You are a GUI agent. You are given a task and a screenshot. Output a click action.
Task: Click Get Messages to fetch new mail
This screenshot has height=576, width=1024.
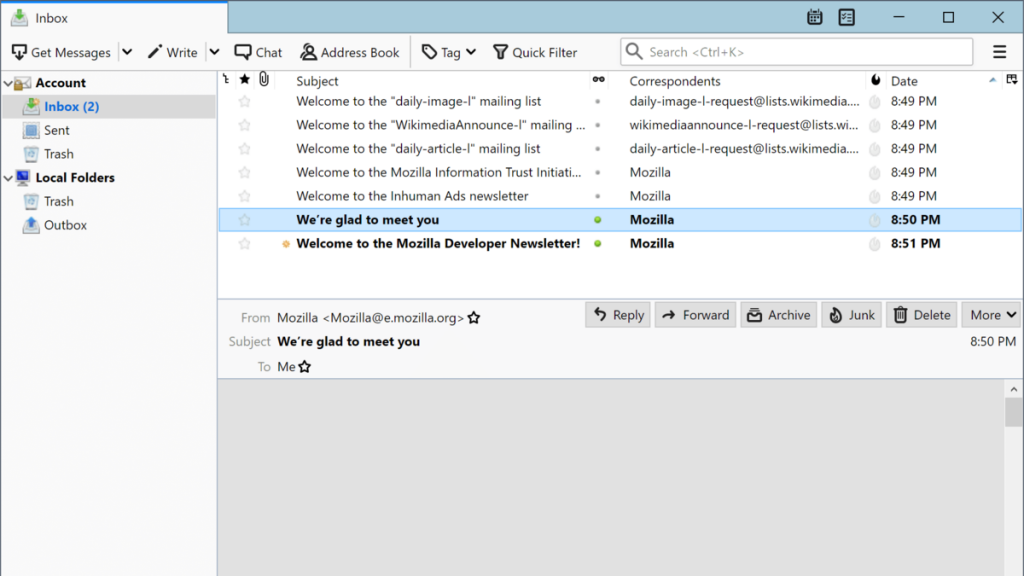point(60,51)
